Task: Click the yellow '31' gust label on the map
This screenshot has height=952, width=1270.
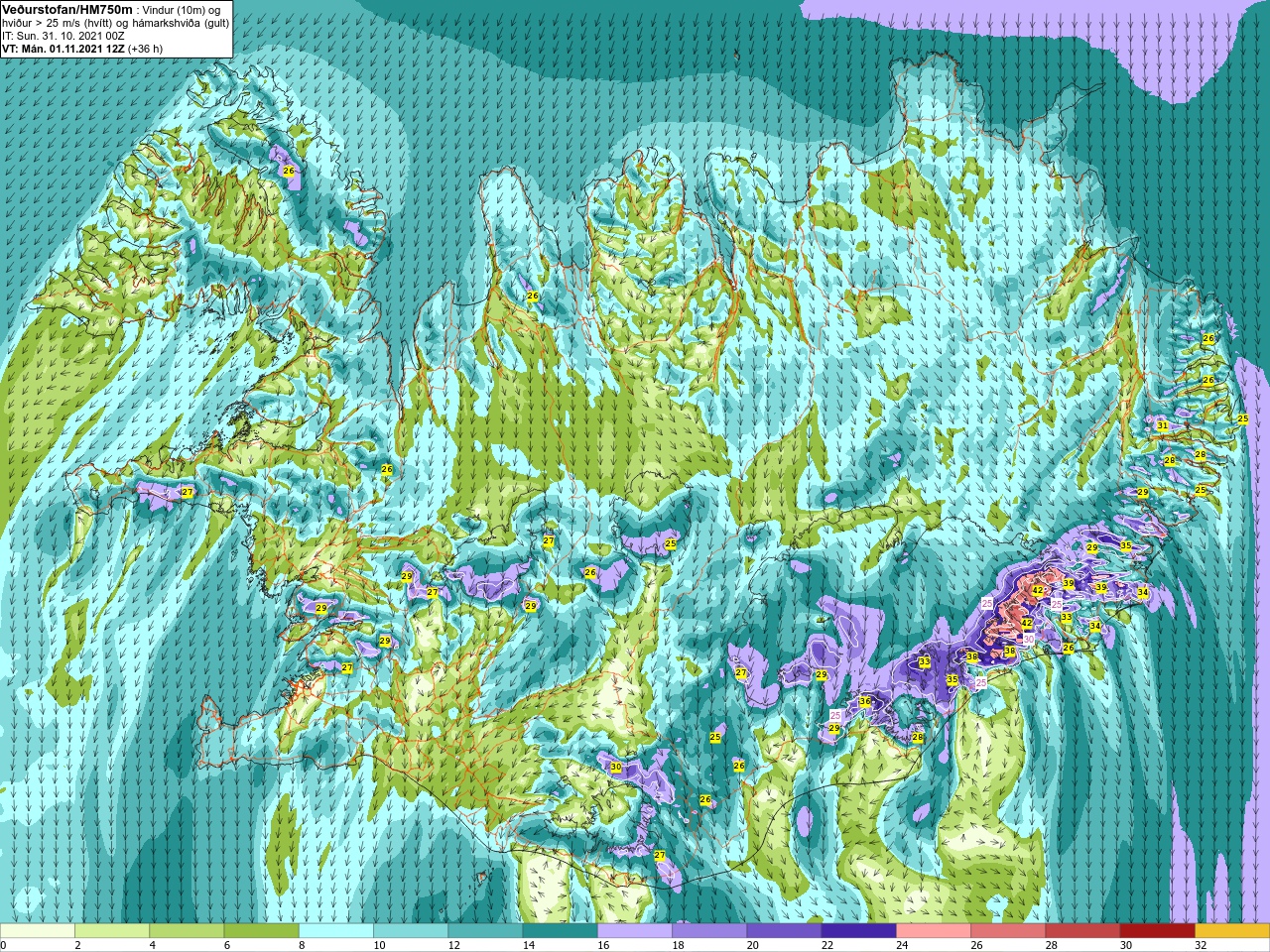Action: (x=1162, y=425)
